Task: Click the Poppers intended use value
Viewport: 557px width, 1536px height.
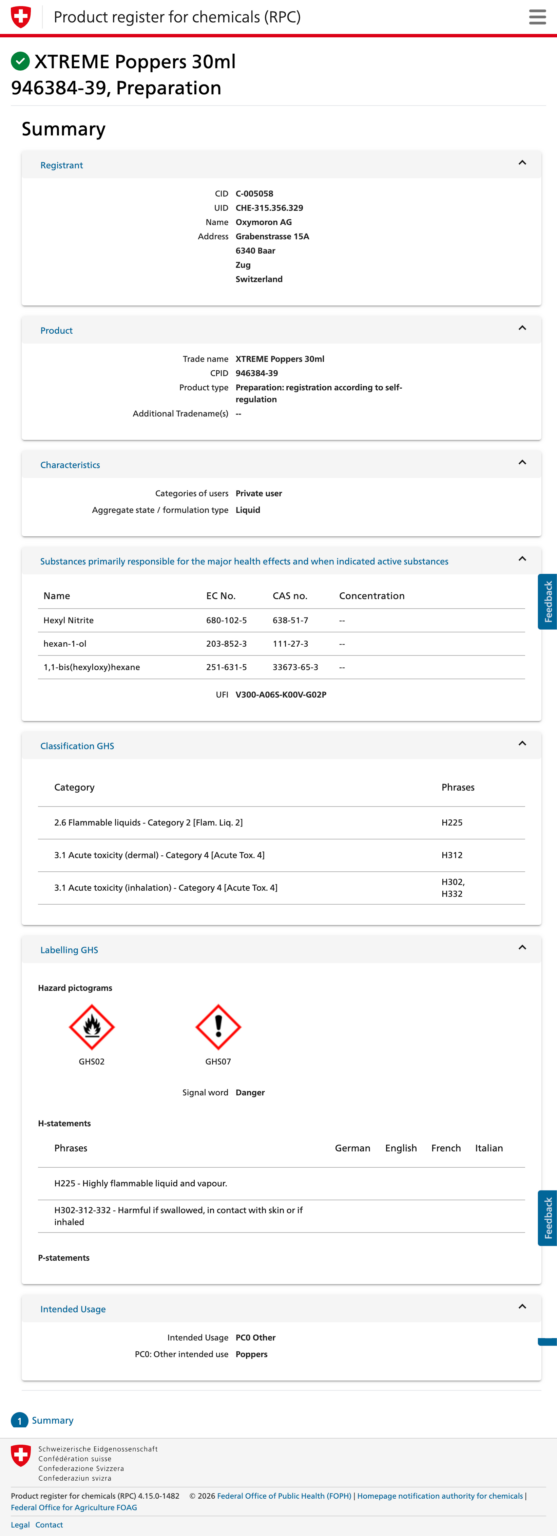Action: (x=251, y=1354)
